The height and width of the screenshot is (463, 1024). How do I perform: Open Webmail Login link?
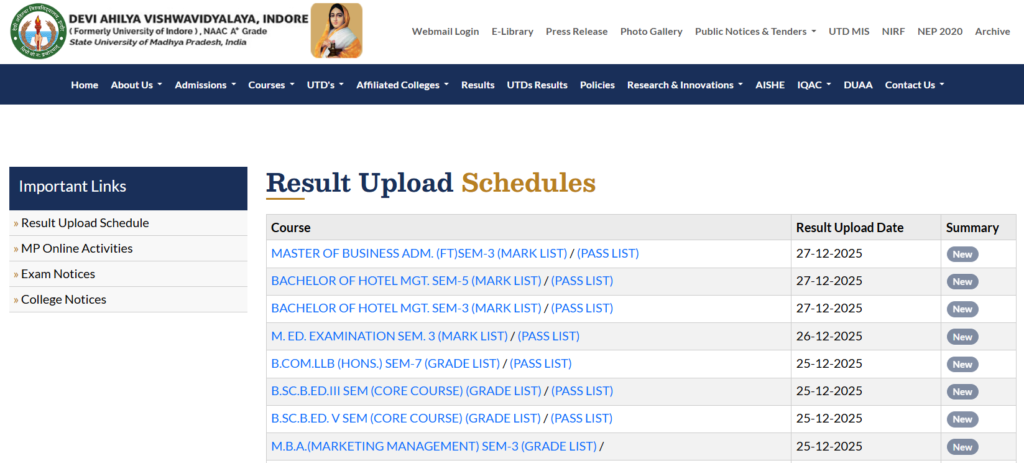(445, 32)
